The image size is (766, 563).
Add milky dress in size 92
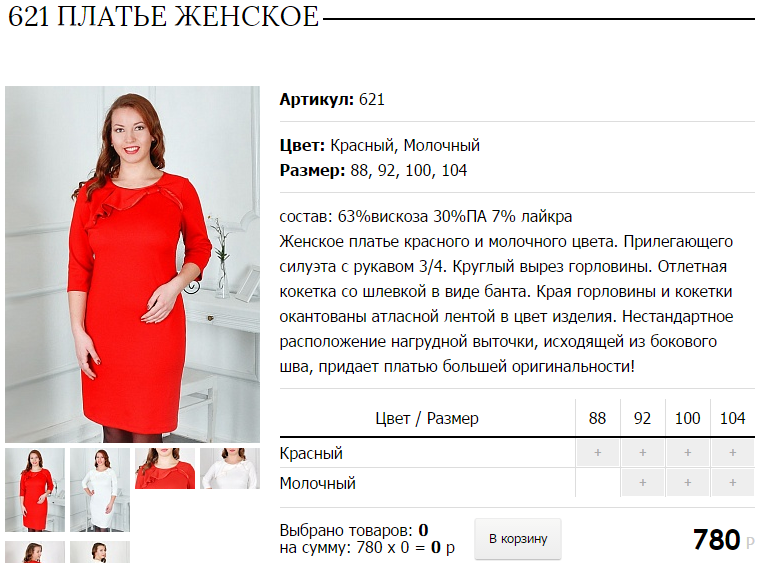click(642, 483)
